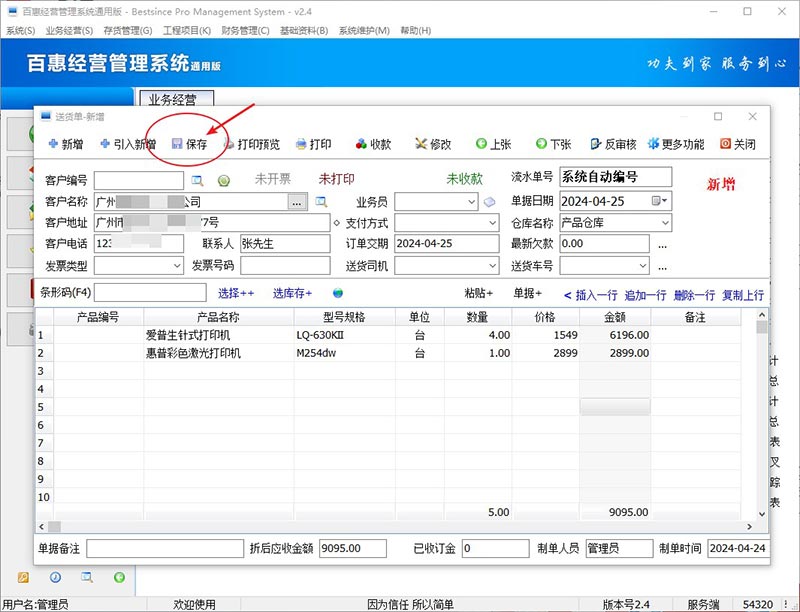The height and width of the screenshot is (612, 800).
Task: Click the 选择++ link
Action: (x=236, y=293)
